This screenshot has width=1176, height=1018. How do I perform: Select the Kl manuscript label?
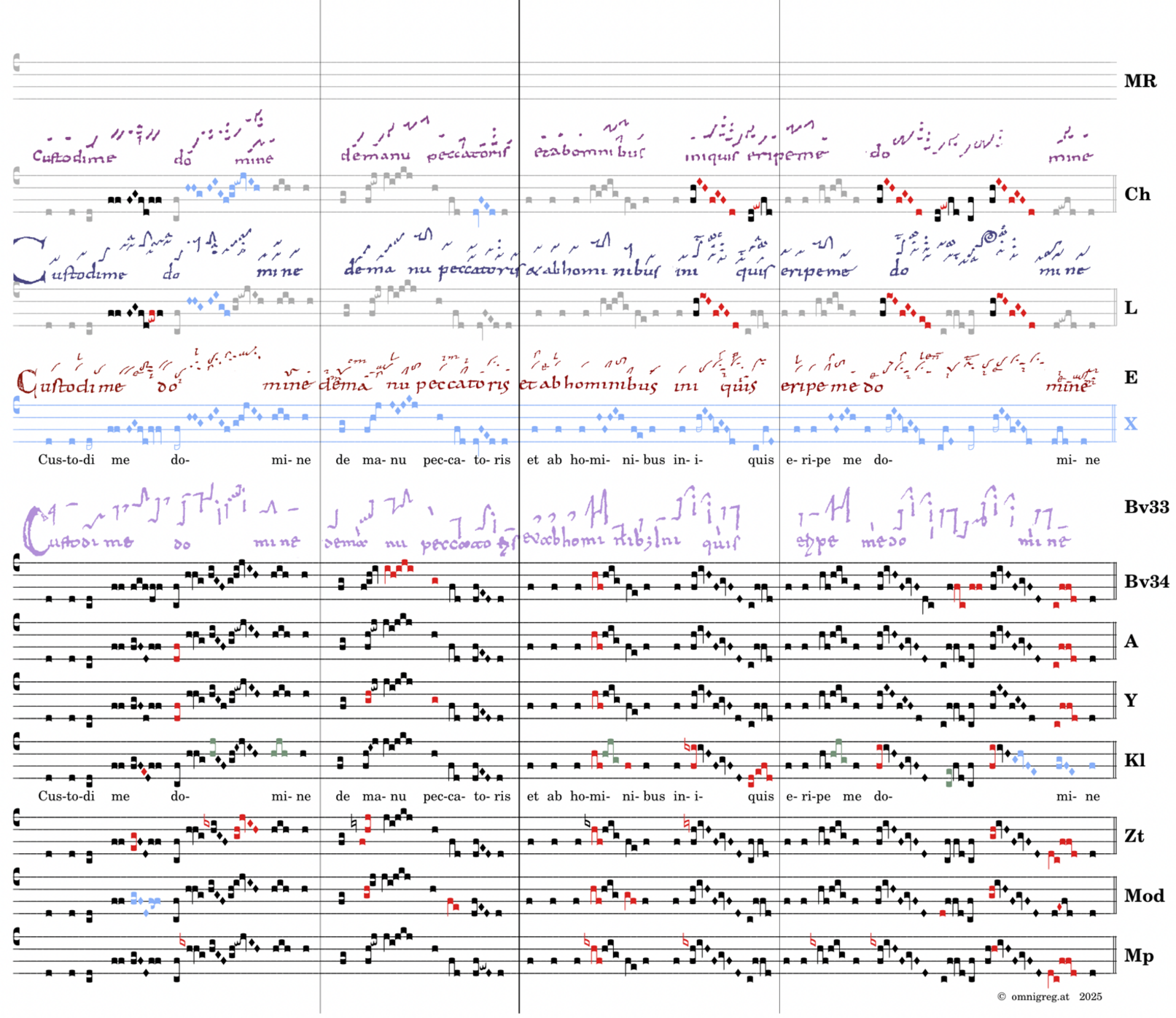1134,761
